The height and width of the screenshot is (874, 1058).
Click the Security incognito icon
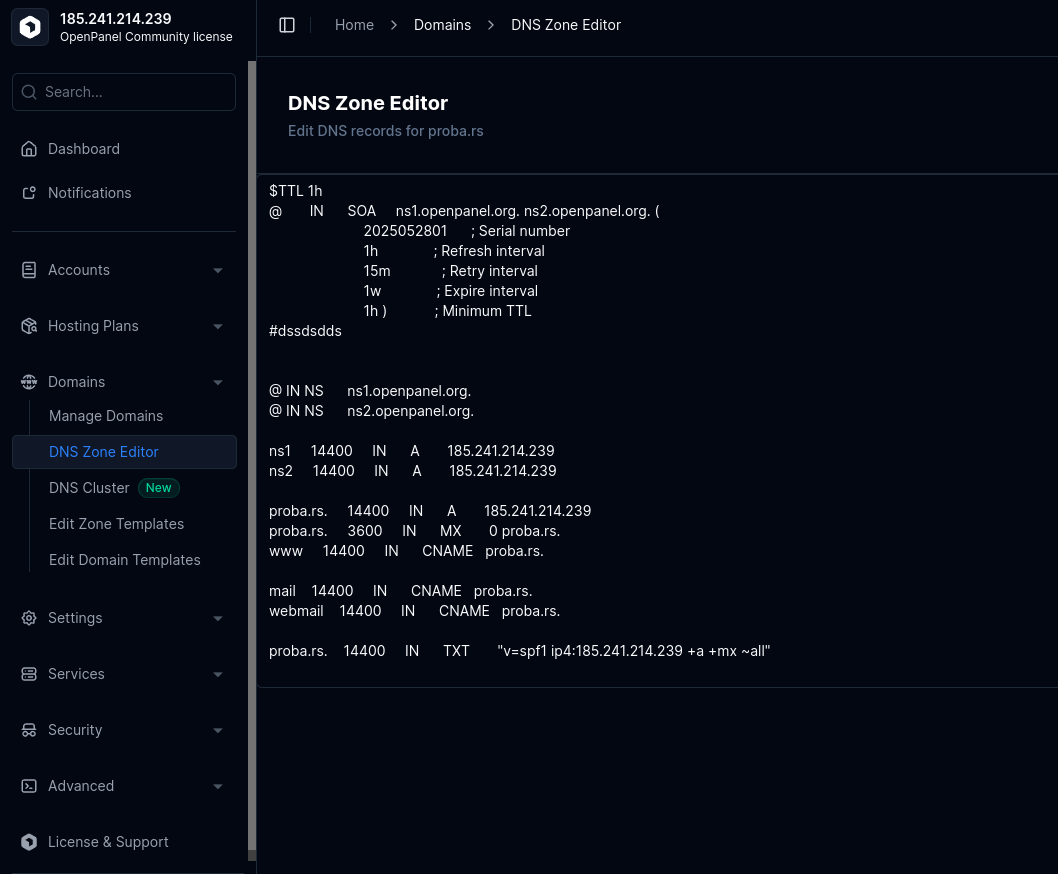coord(29,730)
